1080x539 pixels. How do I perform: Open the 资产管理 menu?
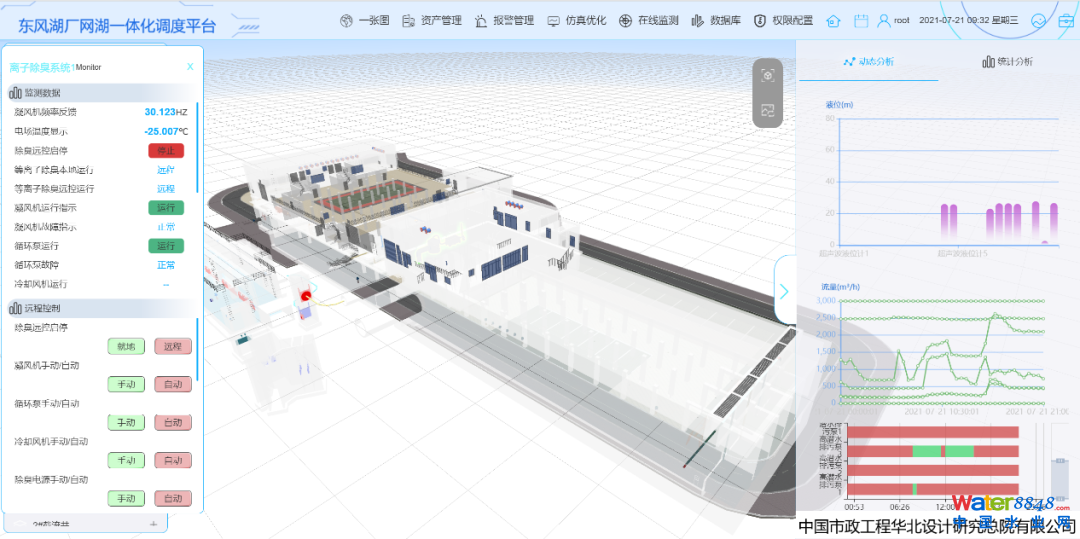pyautogui.click(x=432, y=20)
